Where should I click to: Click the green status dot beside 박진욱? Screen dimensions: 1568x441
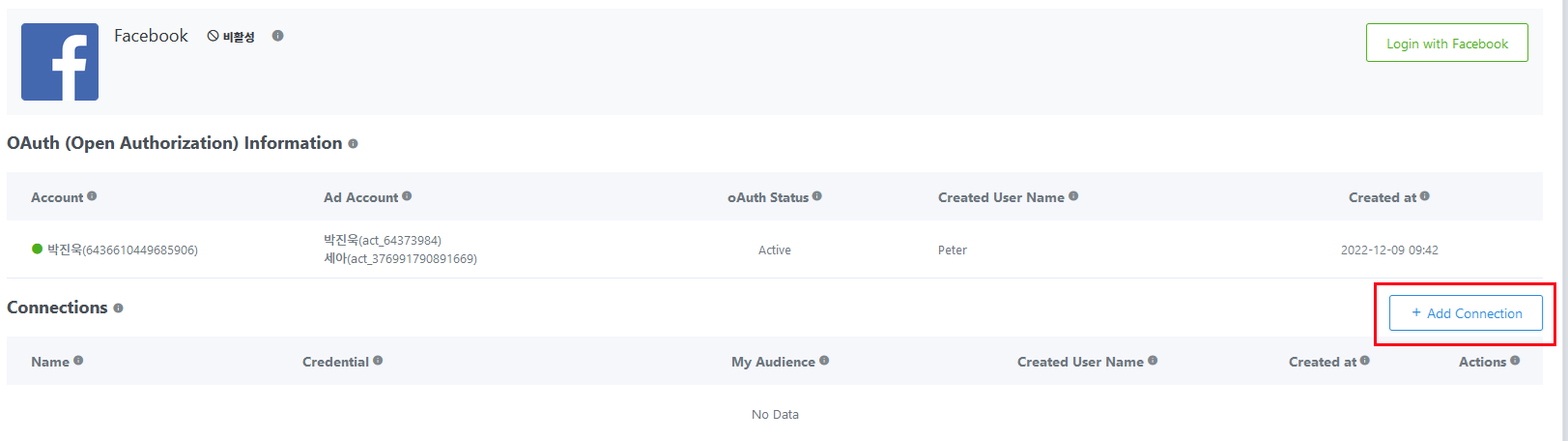pyautogui.click(x=38, y=249)
